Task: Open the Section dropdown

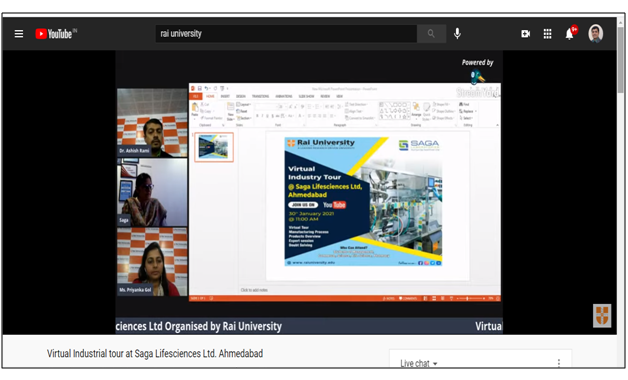Action: pyautogui.click(x=244, y=118)
